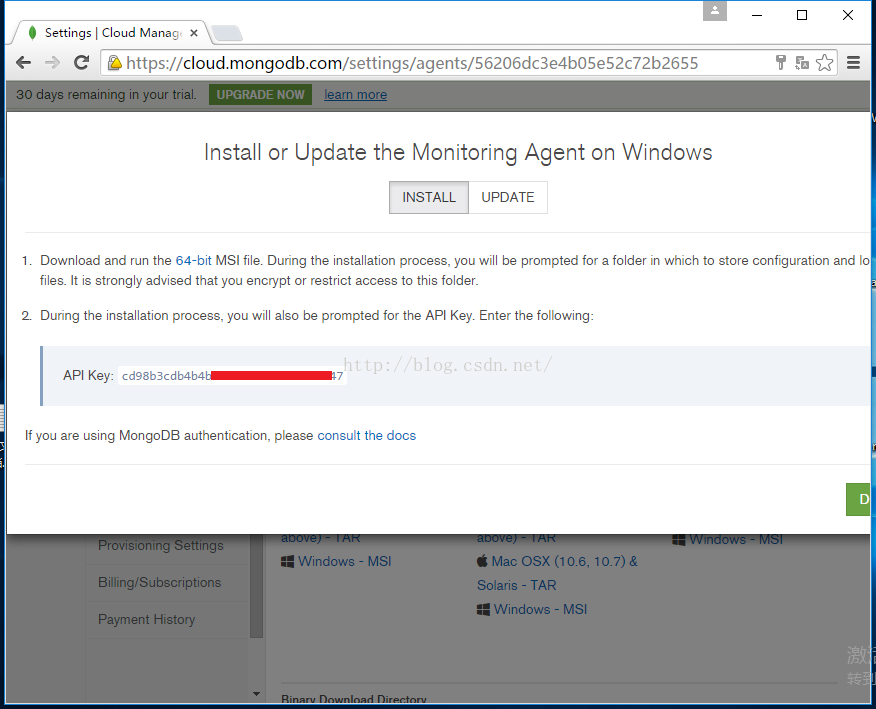This screenshot has width=876, height=709.
Task: Reload the page with the refresh icon
Action: pyautogui.click(x=82, y=63)
